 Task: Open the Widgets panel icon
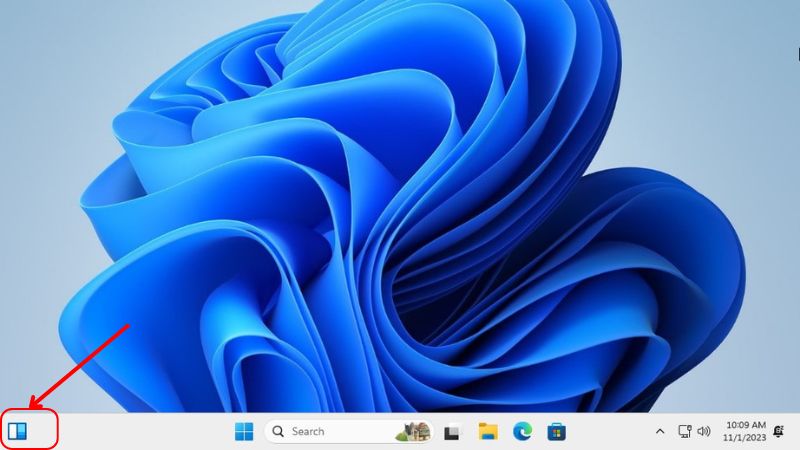(x=17, y=431)
